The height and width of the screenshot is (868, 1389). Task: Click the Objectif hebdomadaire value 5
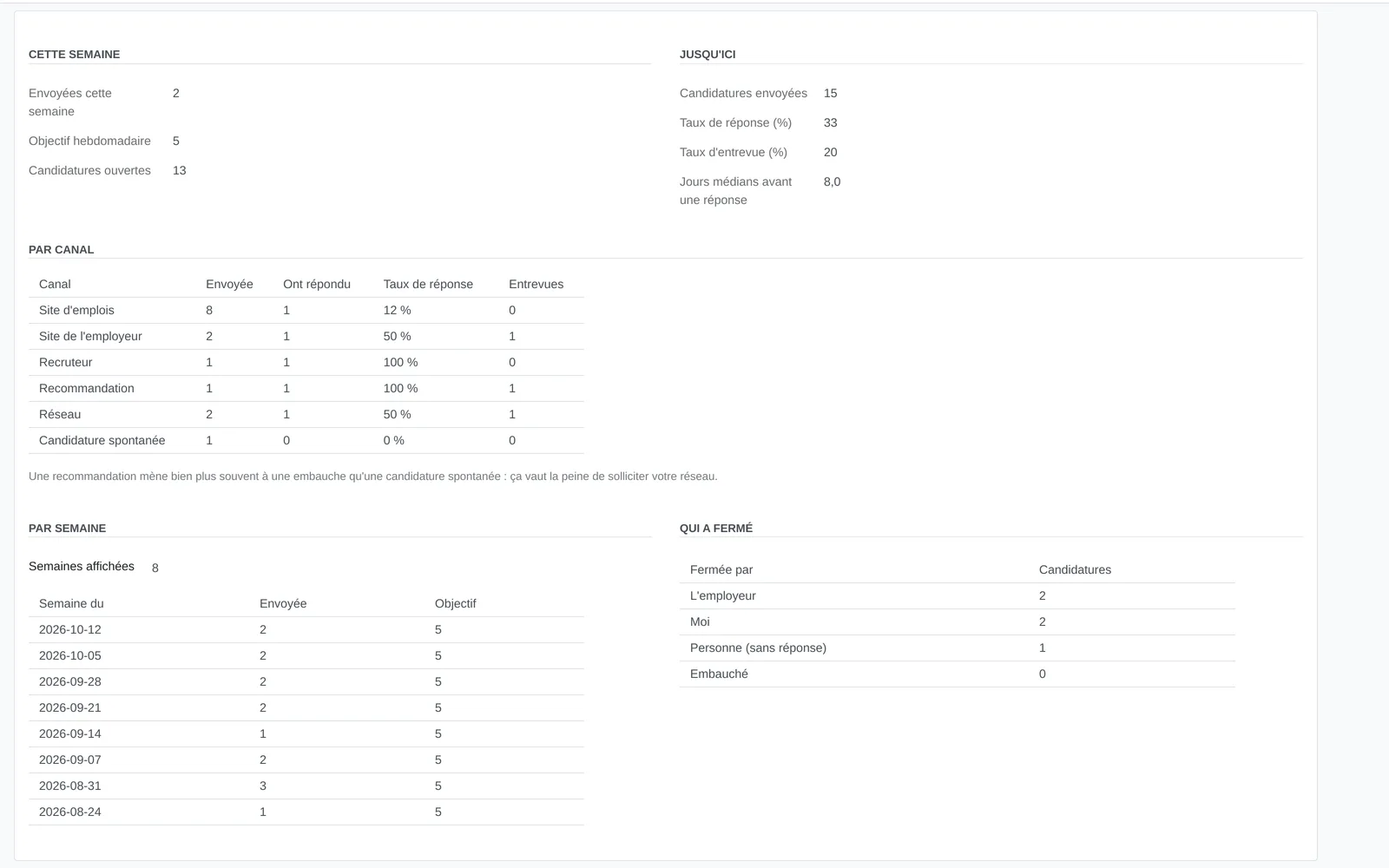[x=176, y=141]
